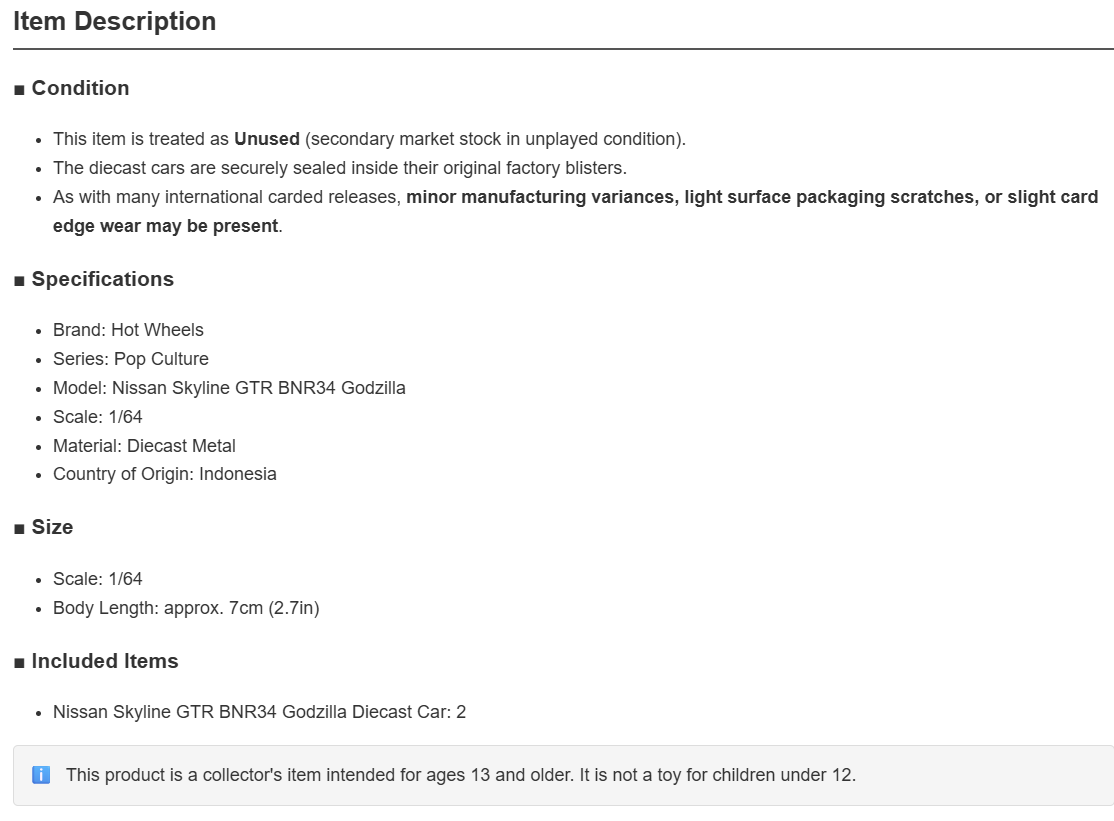Click the original factory blisters sentence

tap(340, 168)
